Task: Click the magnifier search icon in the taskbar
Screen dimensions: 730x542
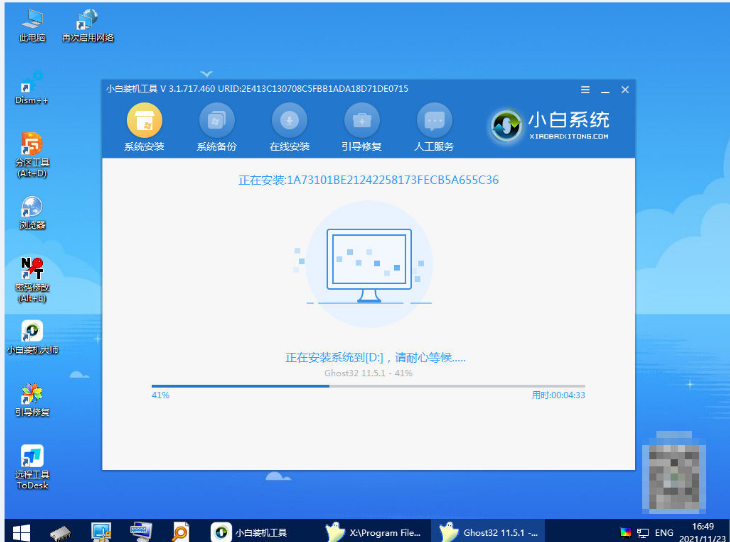Action: click(x=180, y=532)
